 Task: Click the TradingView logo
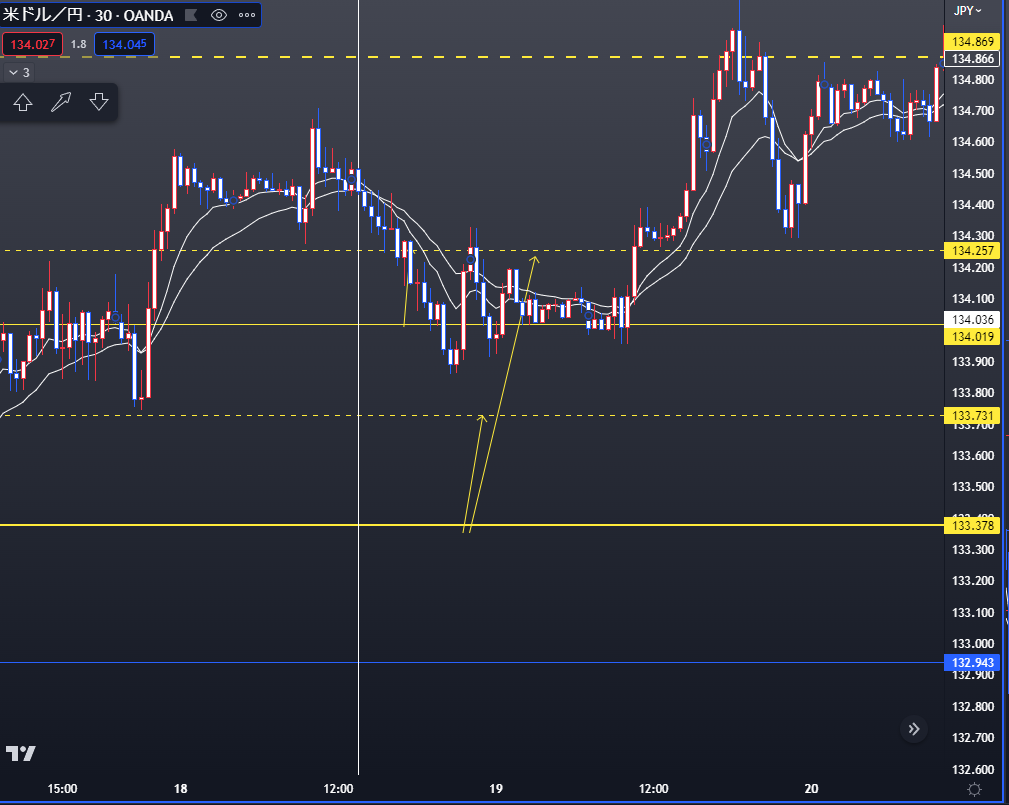coord(20,753)
